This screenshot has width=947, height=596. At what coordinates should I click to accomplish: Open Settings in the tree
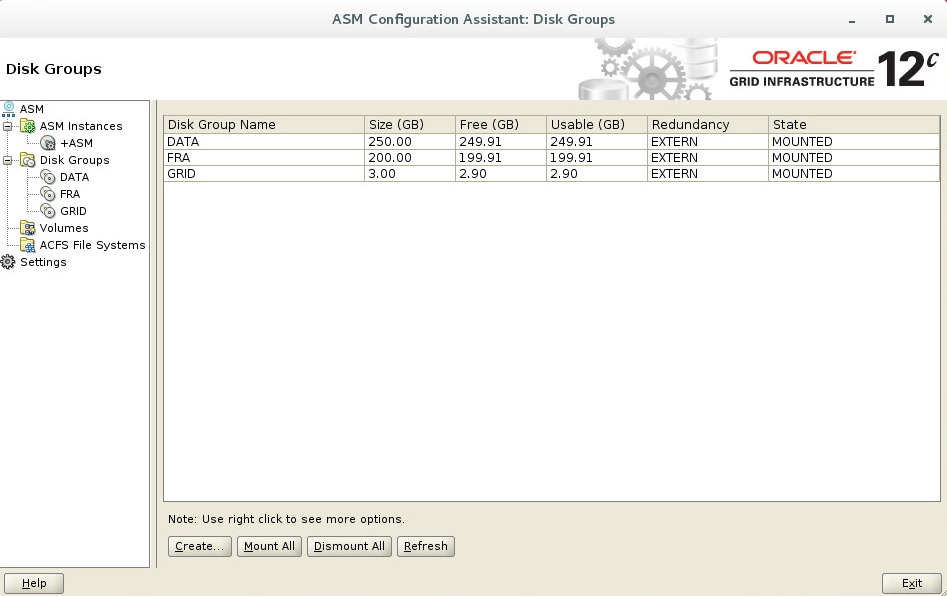pyautogui.click(x=43, y=262)
